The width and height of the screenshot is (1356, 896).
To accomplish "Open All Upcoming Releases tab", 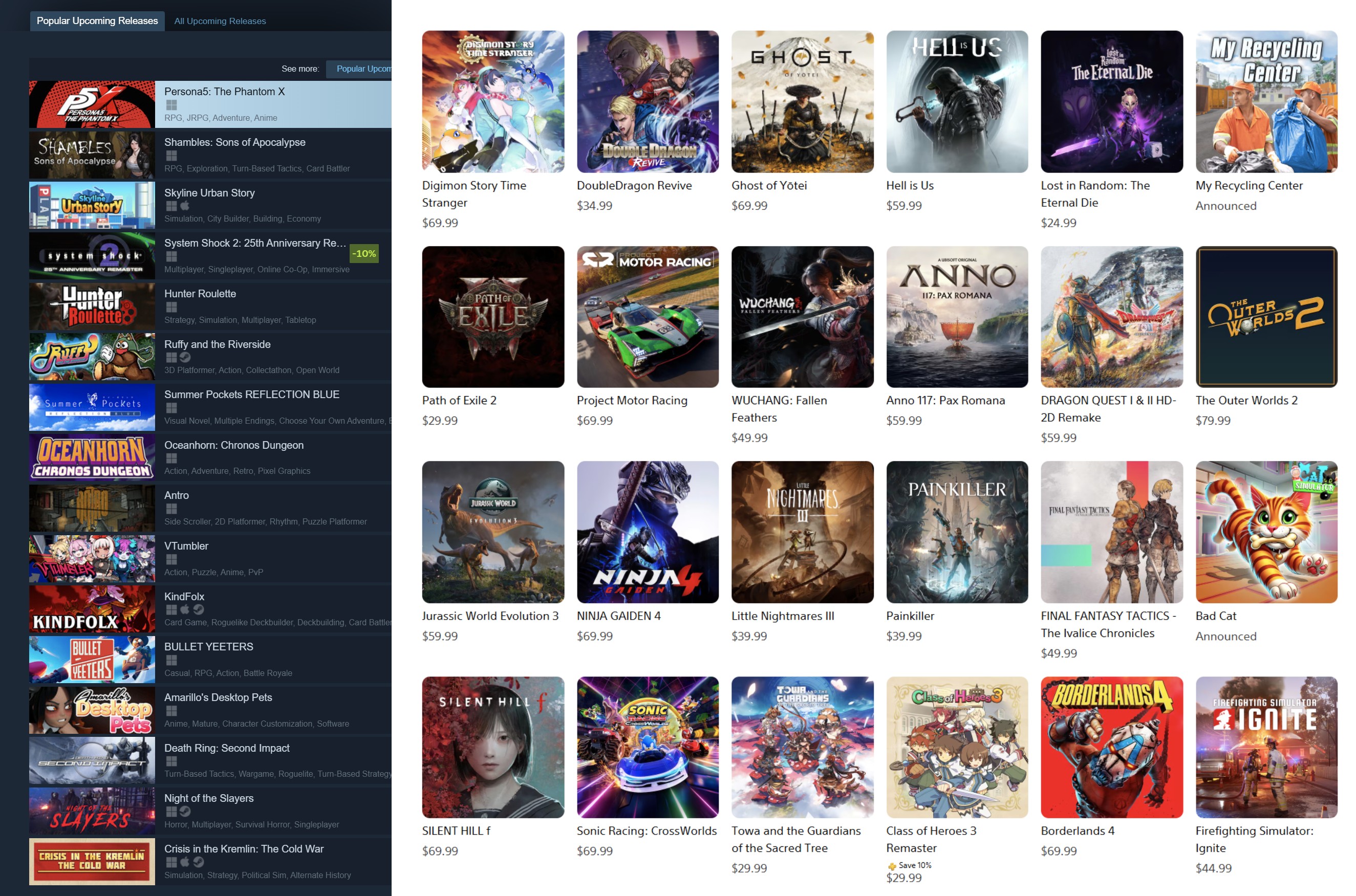I will pos(220,21).
